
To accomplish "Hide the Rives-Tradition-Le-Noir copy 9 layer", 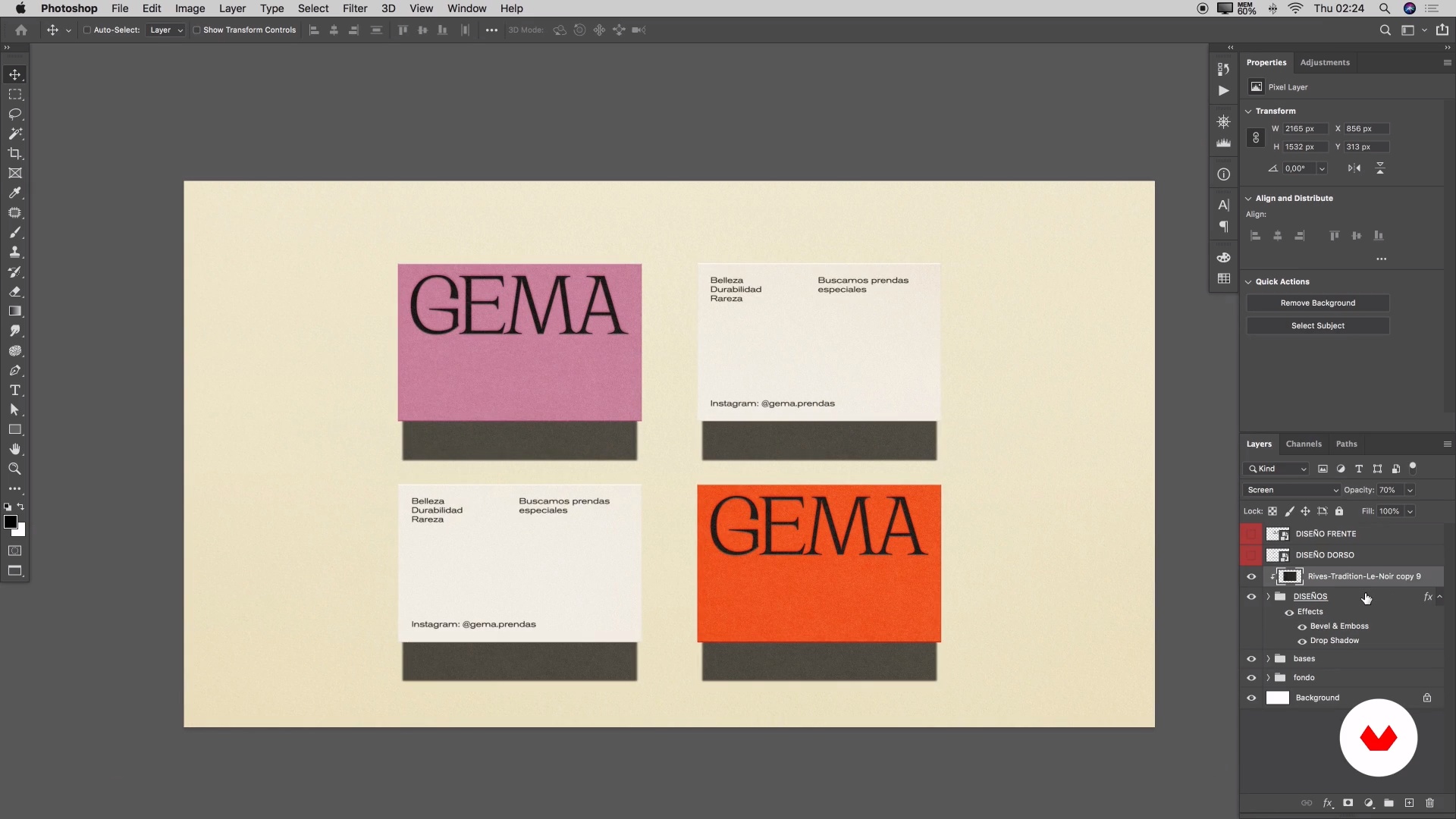I will [x=1251, y=576].
